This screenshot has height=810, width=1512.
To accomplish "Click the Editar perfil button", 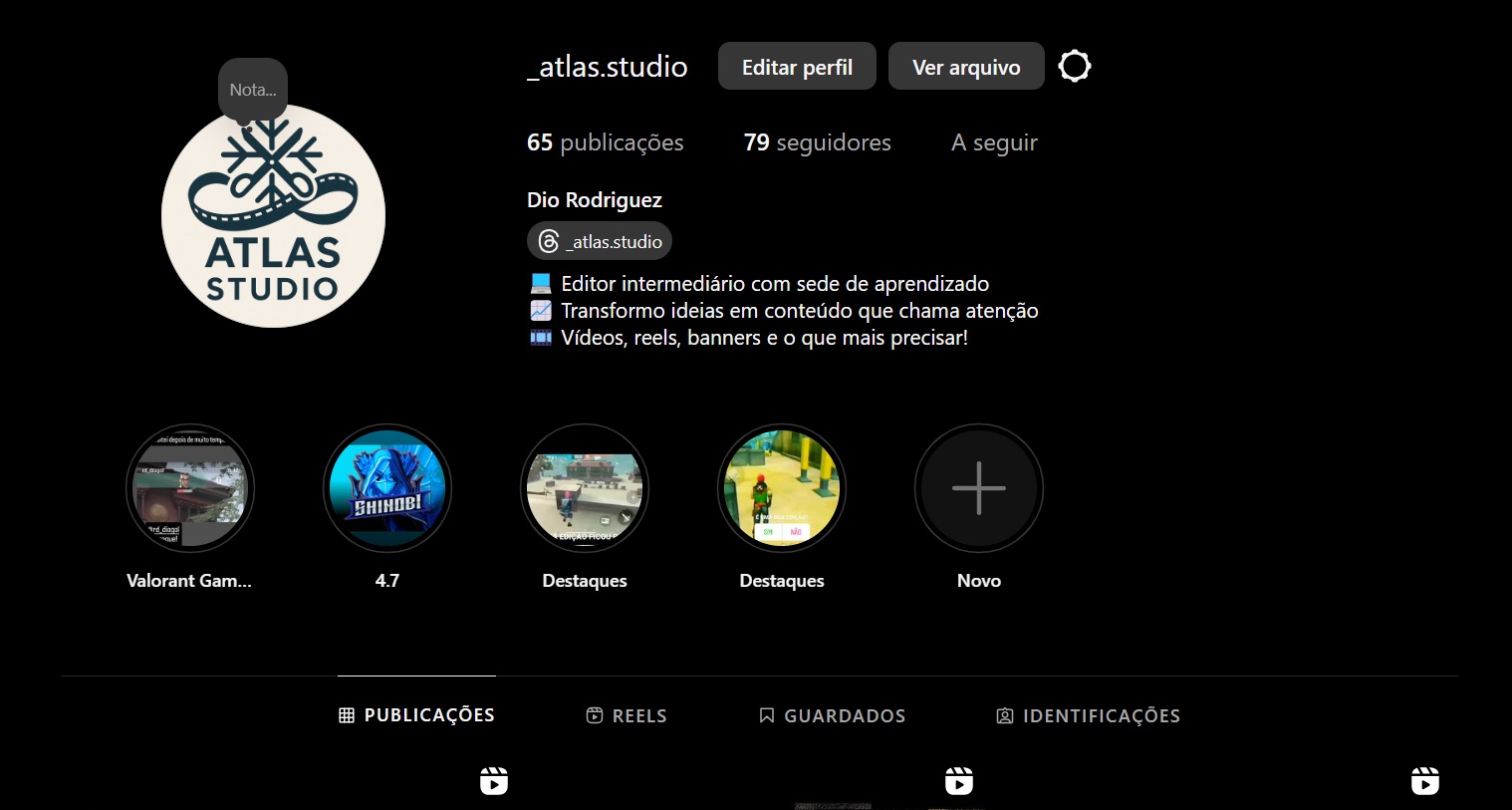I will (797, 67).
